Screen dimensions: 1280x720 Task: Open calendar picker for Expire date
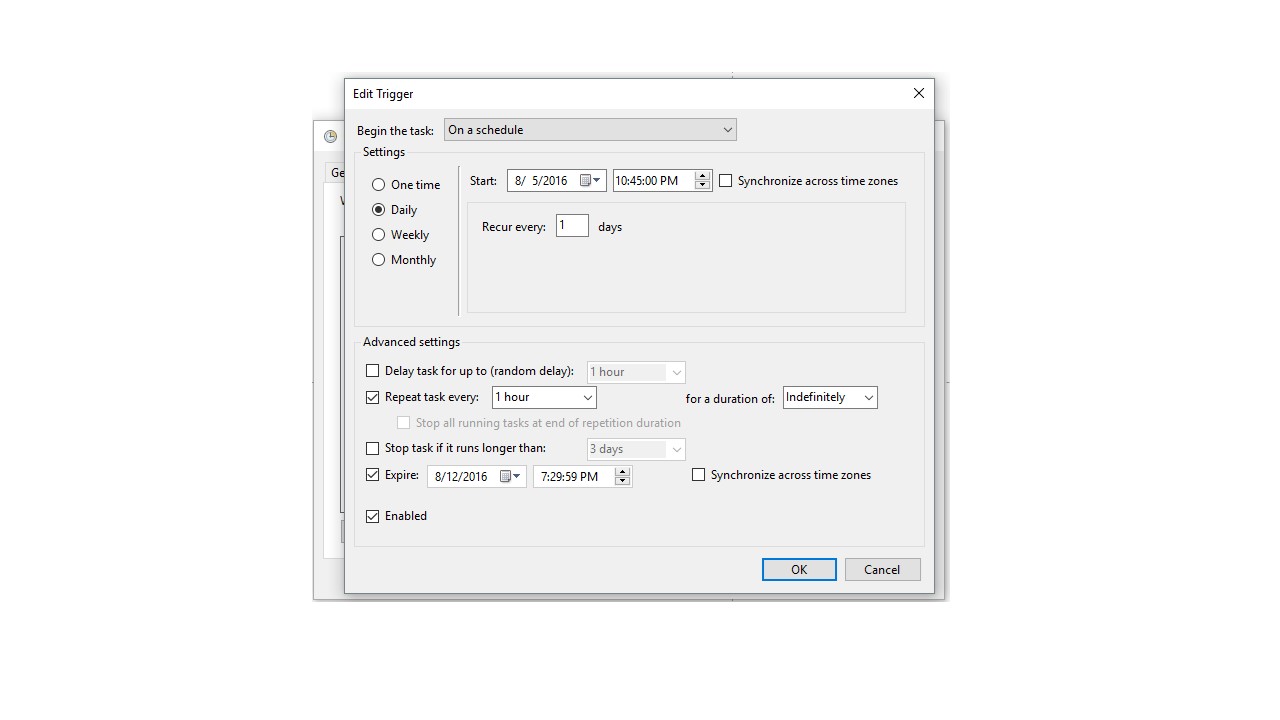[x=510, y=476]
